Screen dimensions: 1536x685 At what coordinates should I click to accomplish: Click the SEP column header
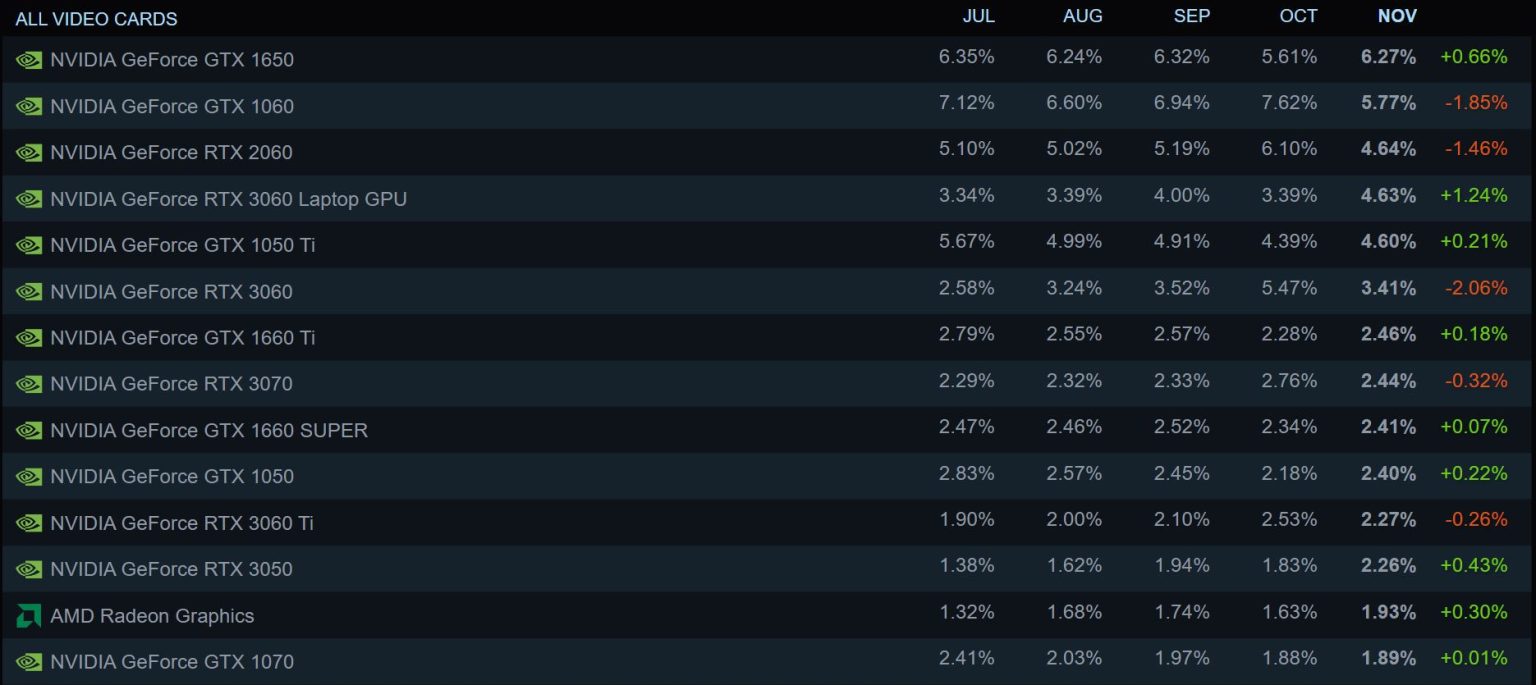point(1192,16)
